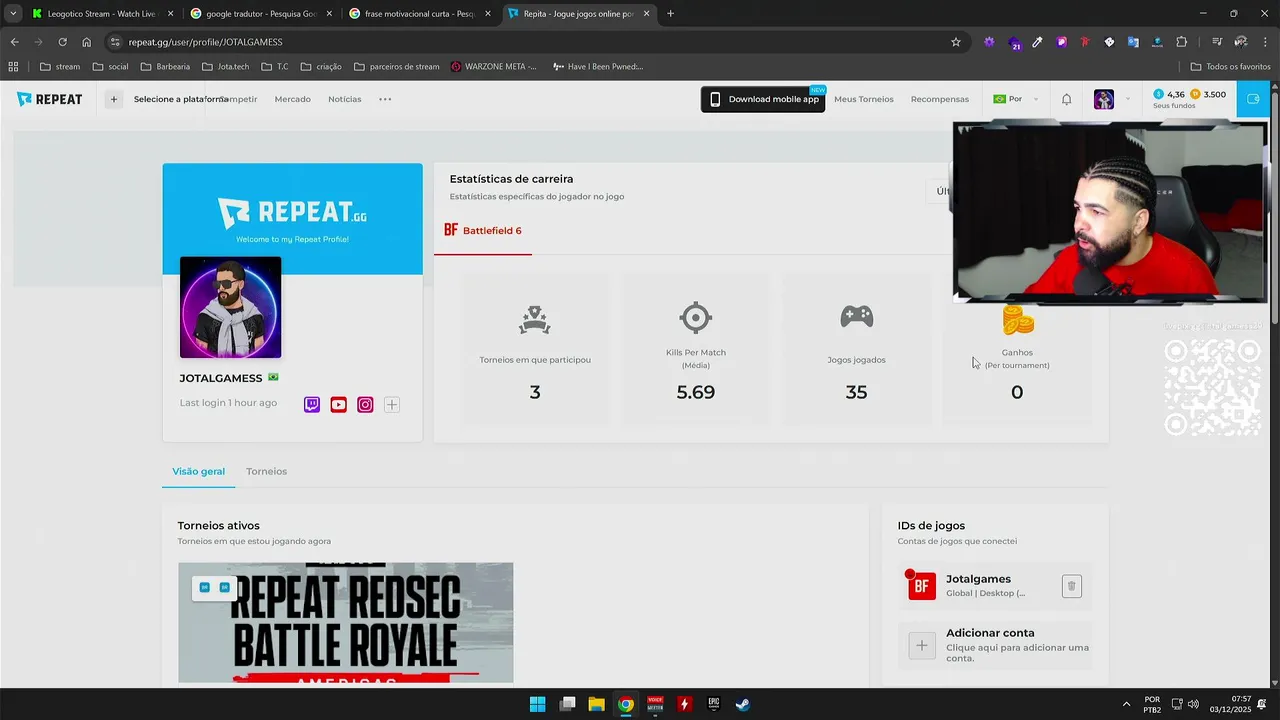Switch to the Torneios tab
1280x720 pixels.
(x=266, y=471)
